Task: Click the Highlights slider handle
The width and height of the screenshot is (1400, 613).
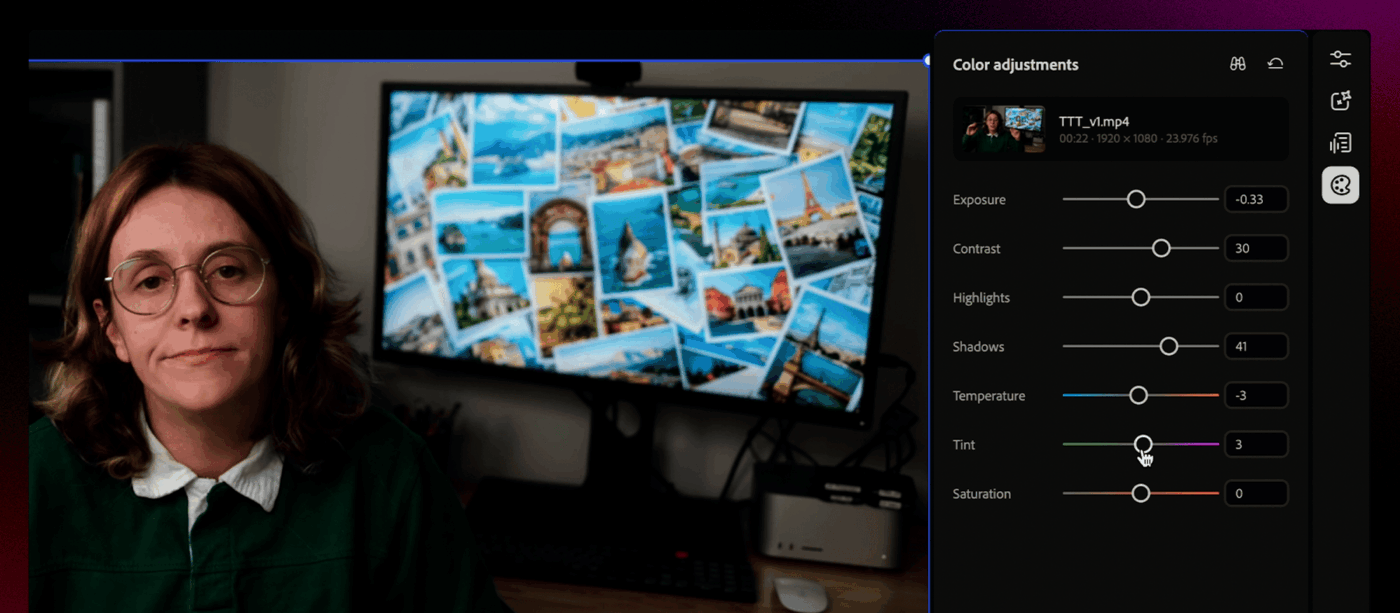Action: click(1141, 297)
